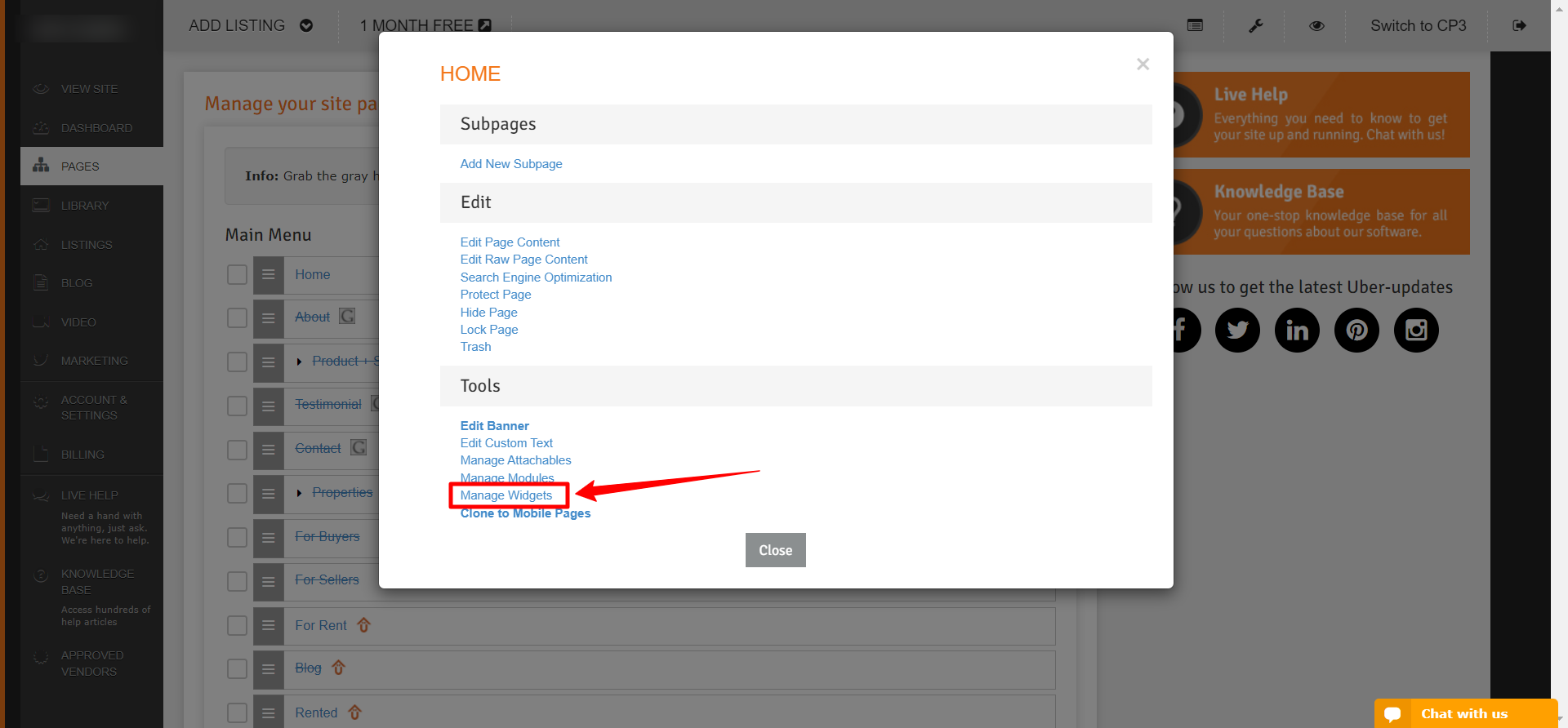Click the Close button in dialog
Viewport: 1568px width, 728px height.
pyautogui.click(x=776, y=550)
